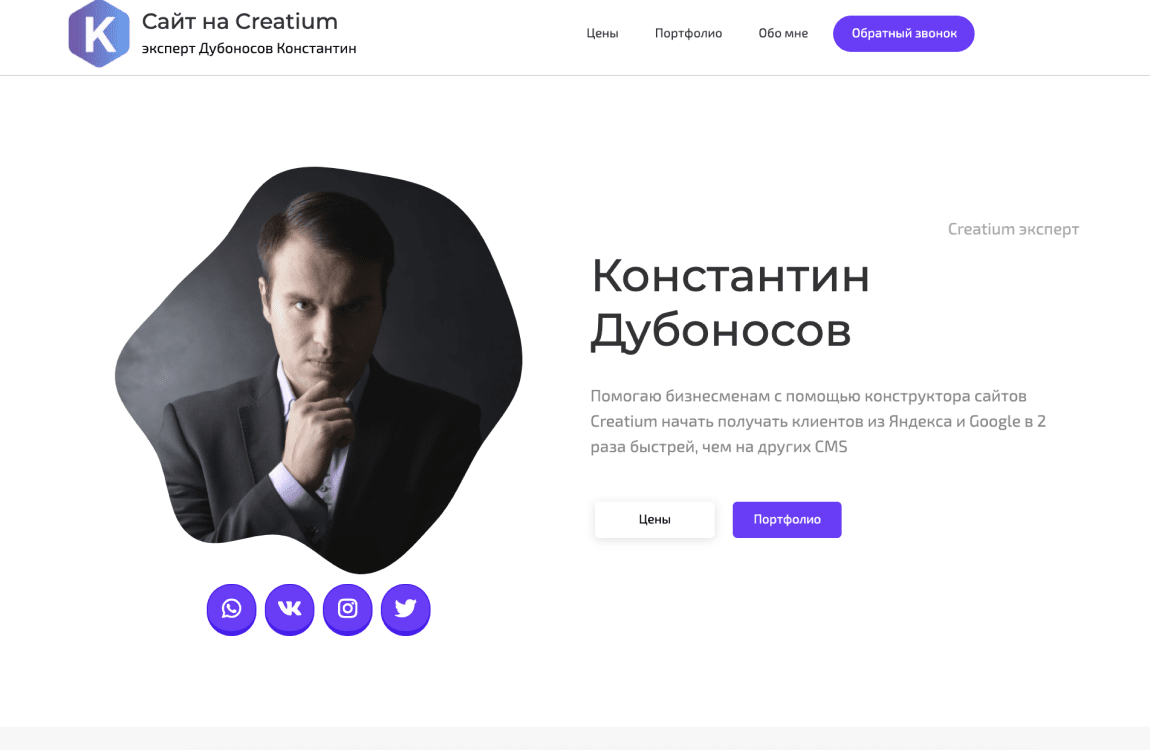Click the paragraph starting with Помогаю бизнесменам
Viewport: 1150px width, 750px height.
point(817,421)
